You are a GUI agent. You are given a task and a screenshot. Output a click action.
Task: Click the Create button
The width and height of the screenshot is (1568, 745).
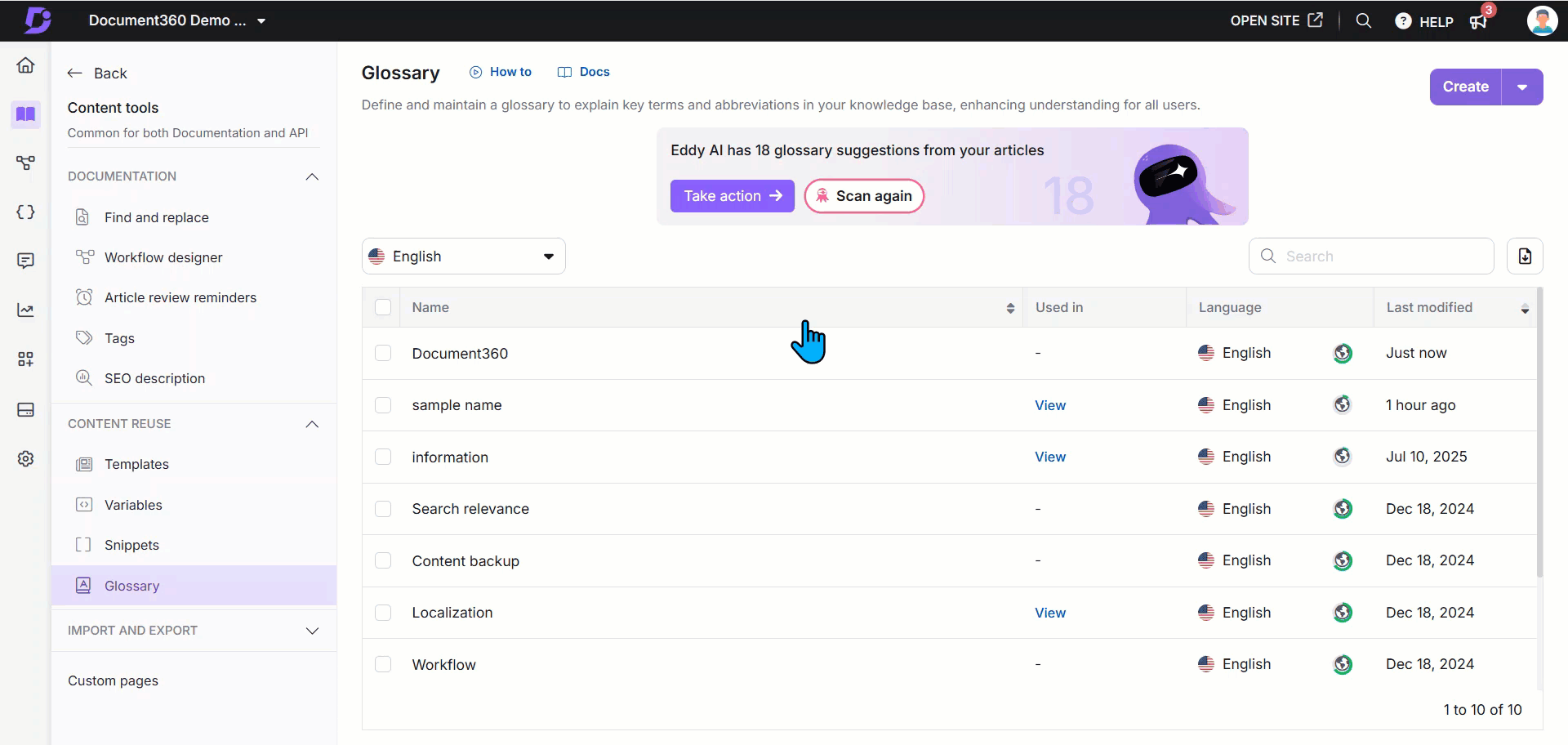(1466, 87)
